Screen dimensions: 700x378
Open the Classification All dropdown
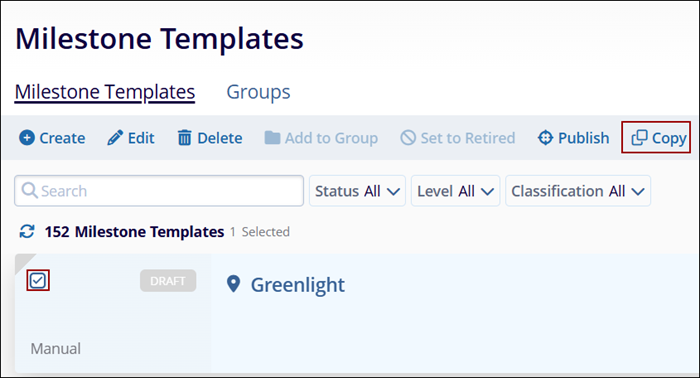pyautogui.click(x=578, y=191)
